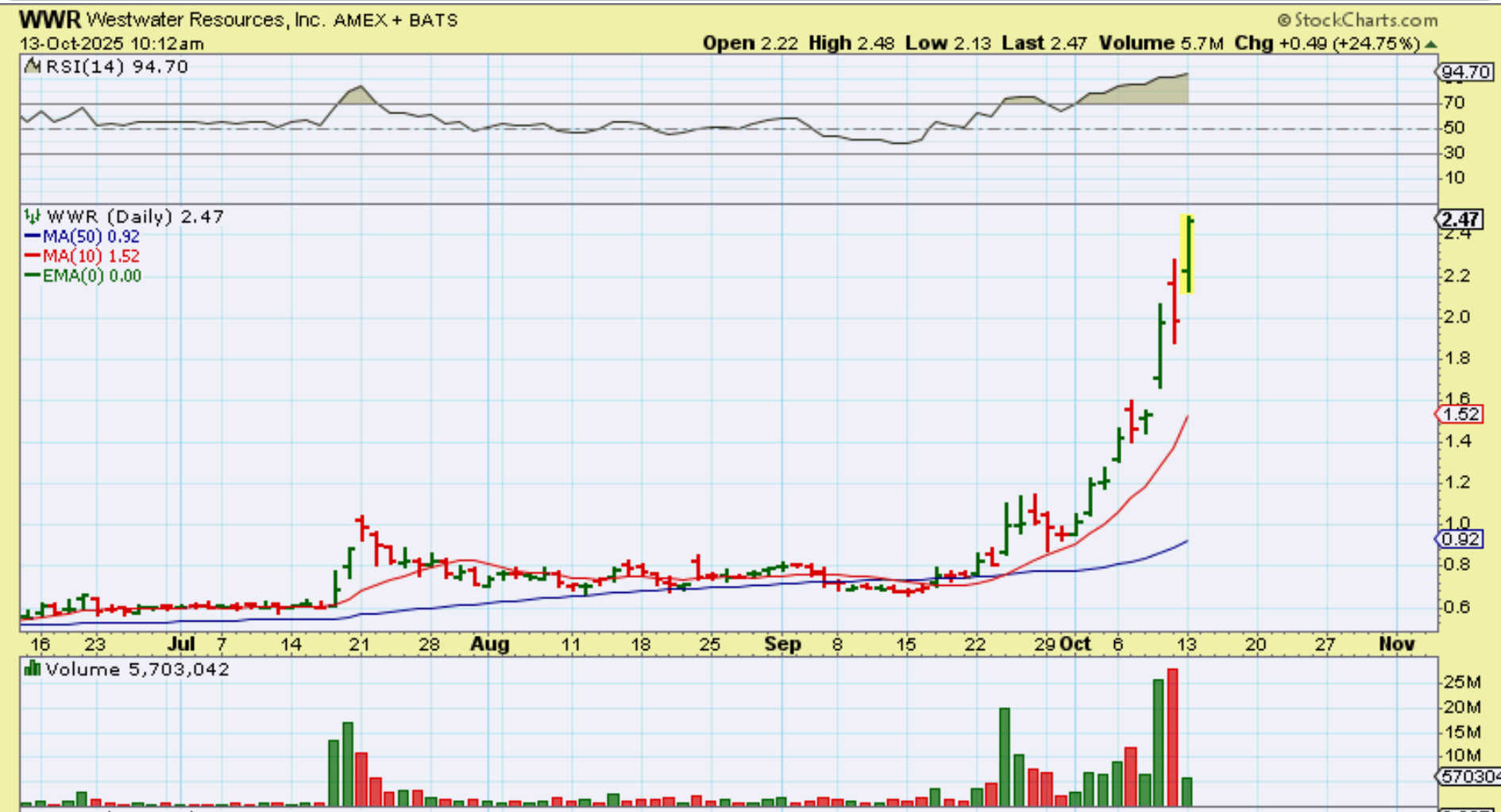
Task: Click the 1.4 label on the price axis
Action: pyautogui.click(x=1457, y=441)
